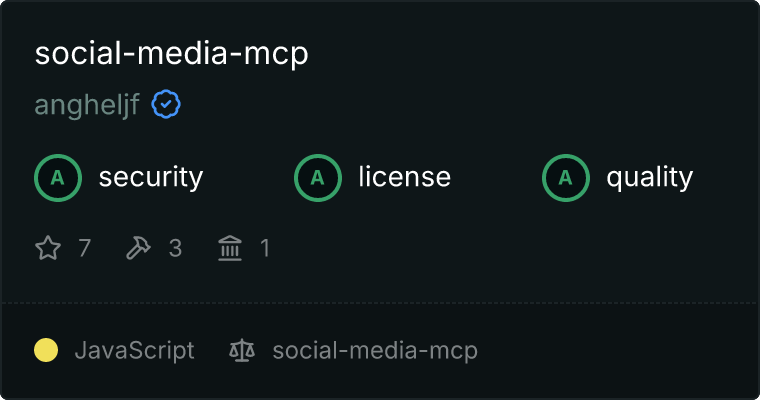Viewport: 760px width, 400px height.
Task: Click the yellow JavaScript language dot
Action: (x=46, y=351)
